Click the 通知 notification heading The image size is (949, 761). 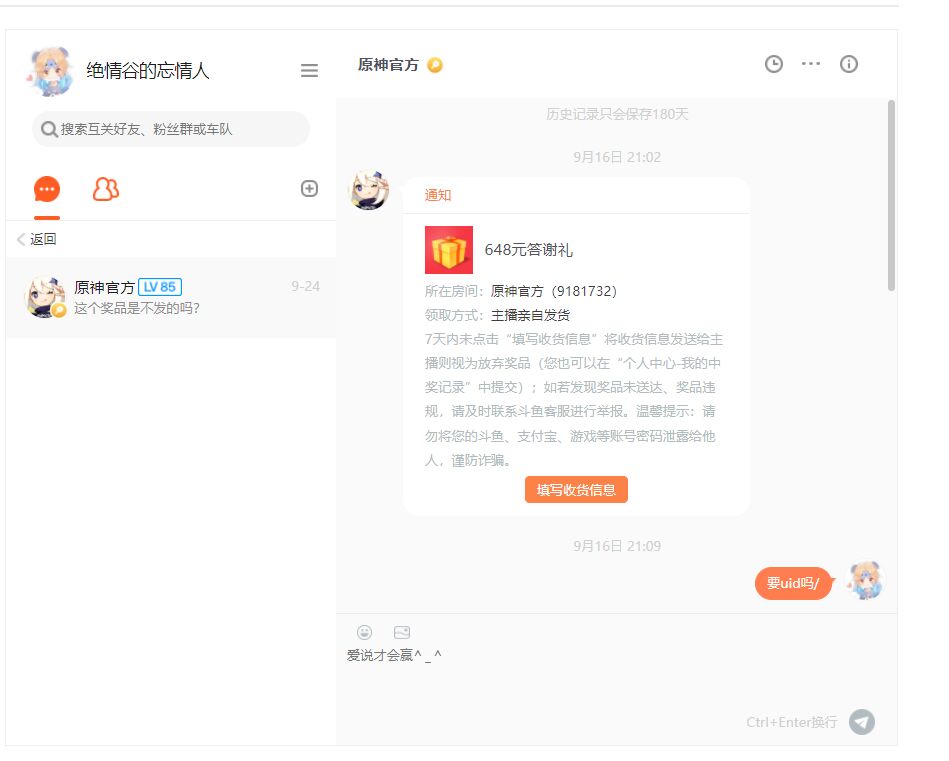pos(438,195)
